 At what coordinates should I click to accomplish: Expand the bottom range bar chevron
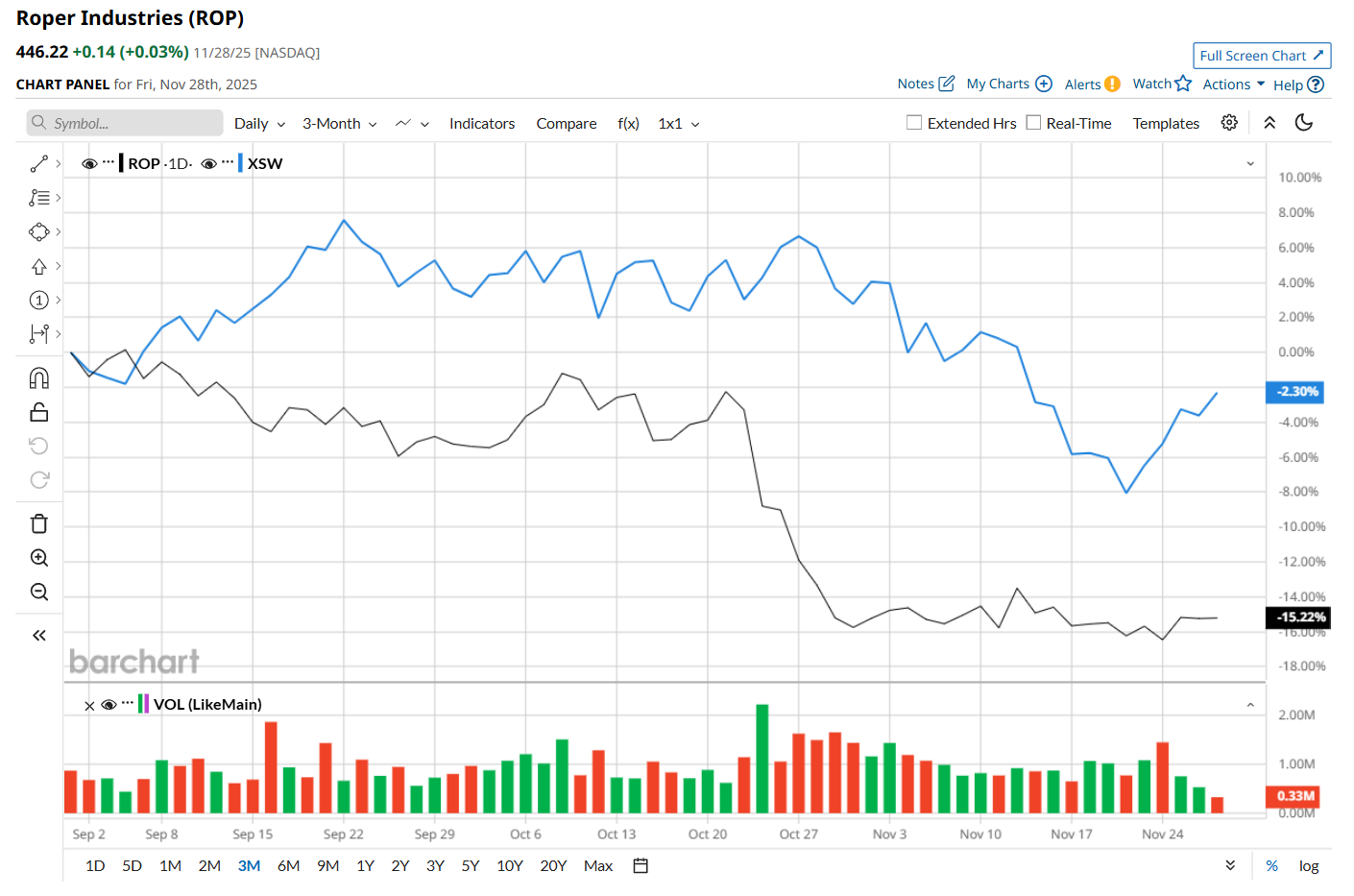coord(1230,865)
